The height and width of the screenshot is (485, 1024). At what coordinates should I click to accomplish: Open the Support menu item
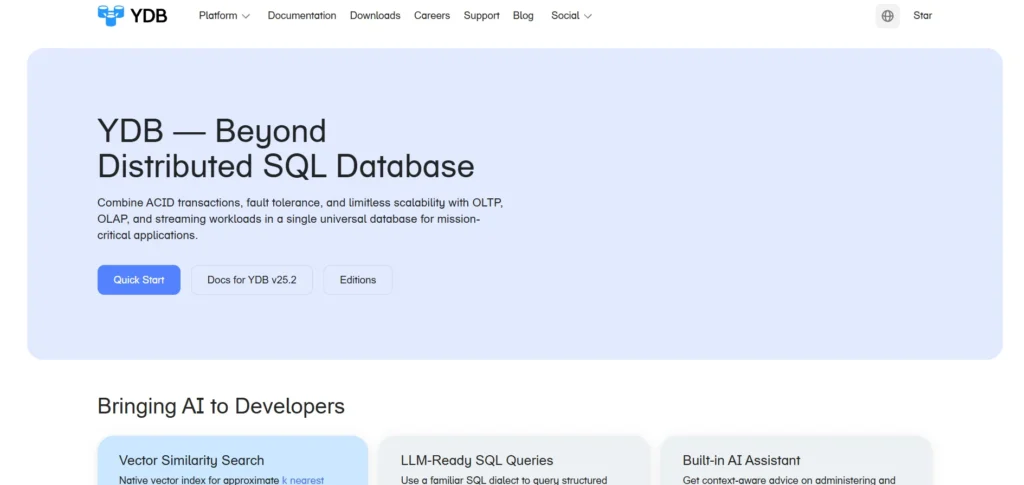point(481,16)
